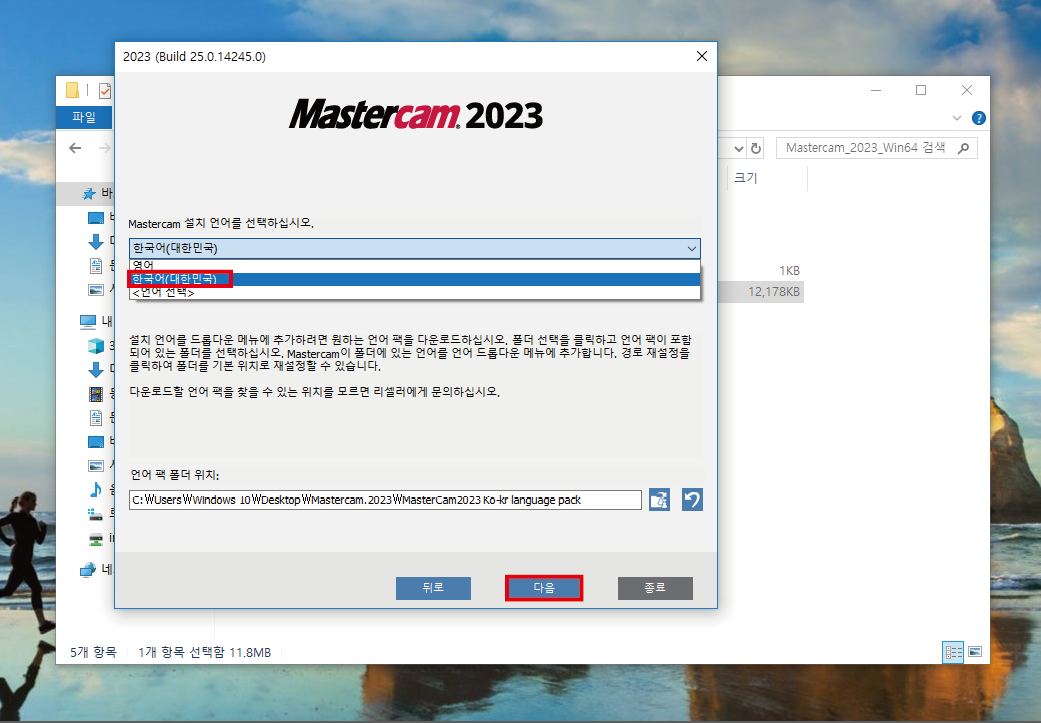Click the refresh icon beside the address bar
1041x723 pixels.
756,148
